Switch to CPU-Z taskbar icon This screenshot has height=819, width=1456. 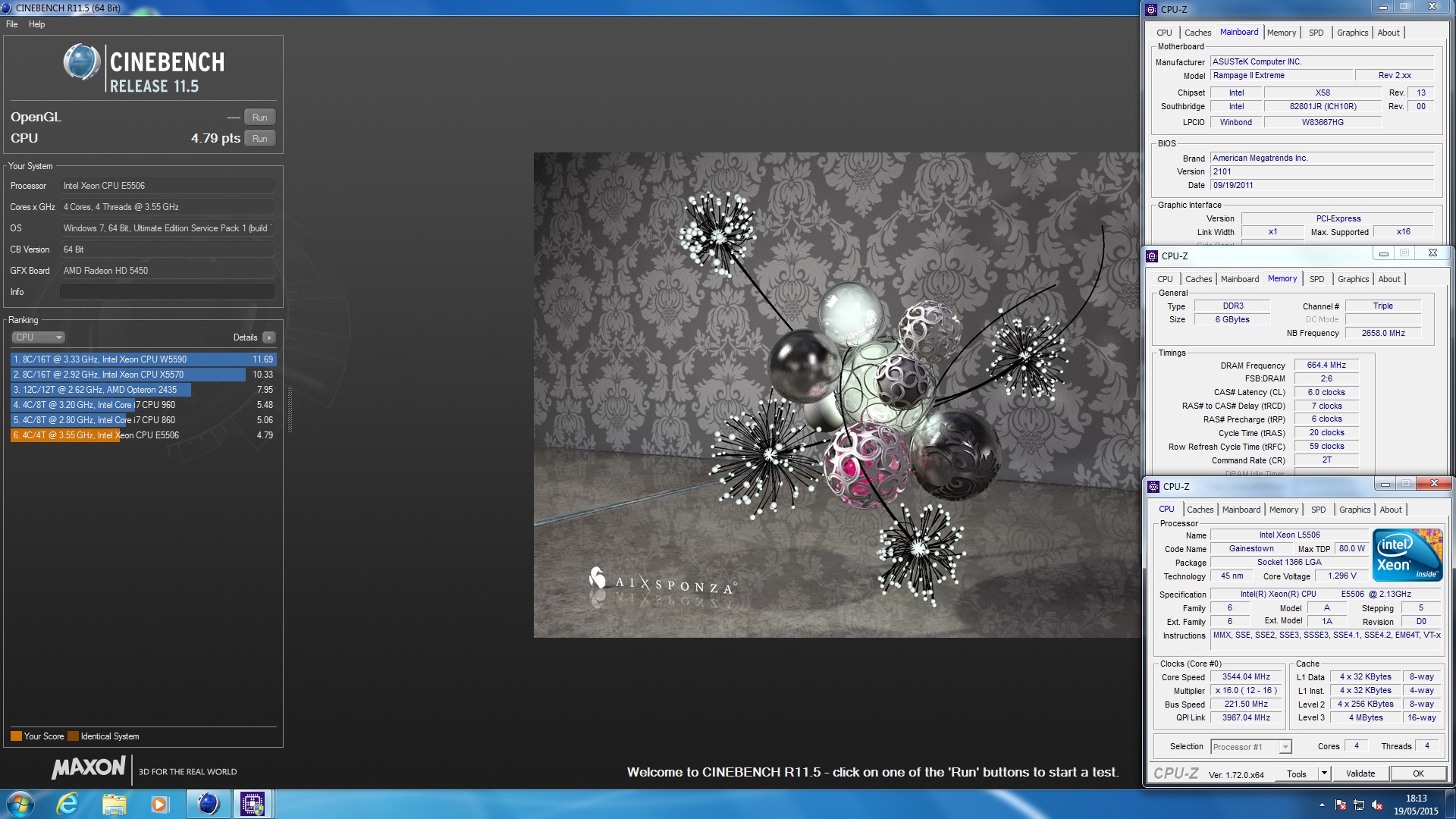(253, 804)
